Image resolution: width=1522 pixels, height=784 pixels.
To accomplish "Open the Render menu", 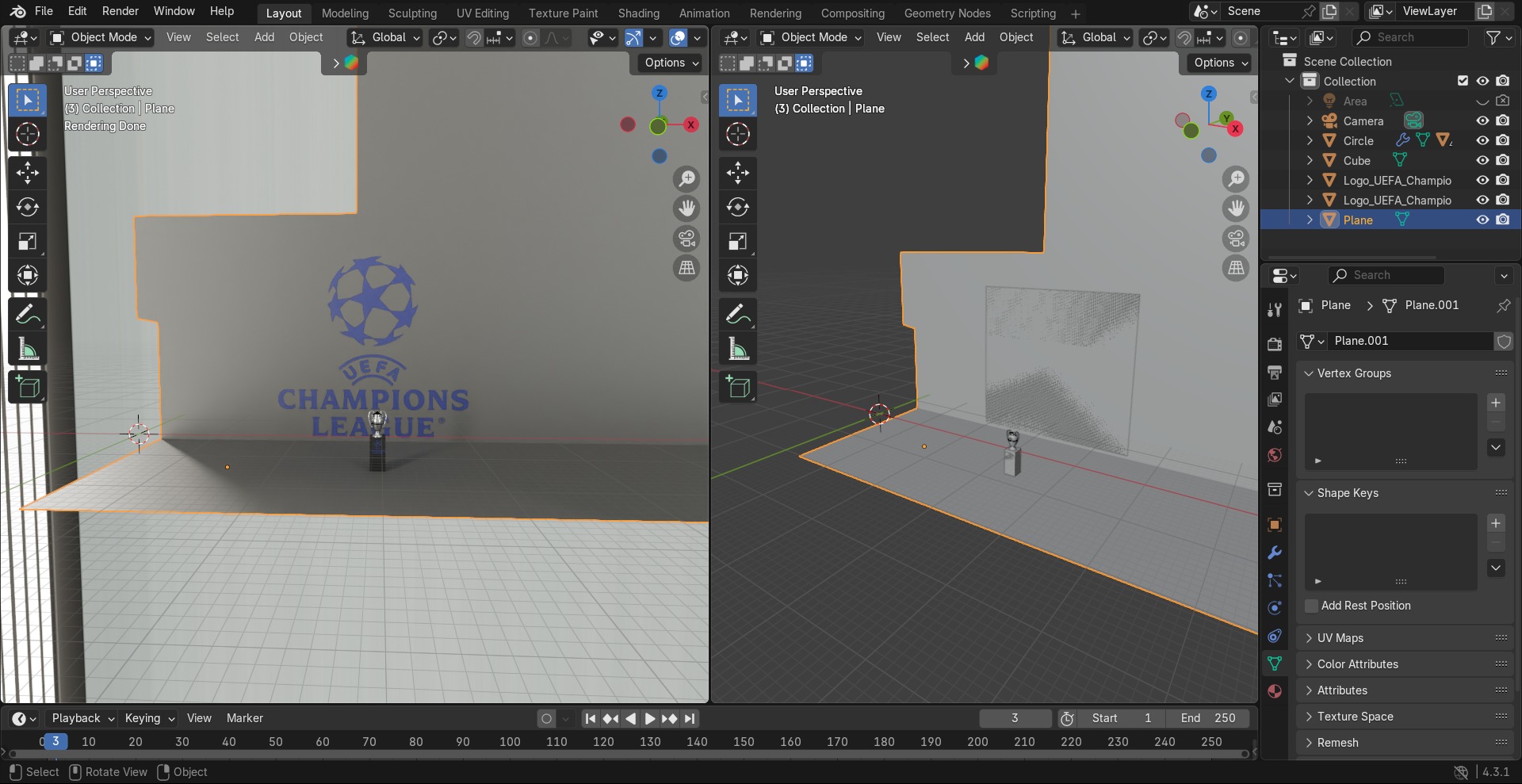I will pos(120,11).
